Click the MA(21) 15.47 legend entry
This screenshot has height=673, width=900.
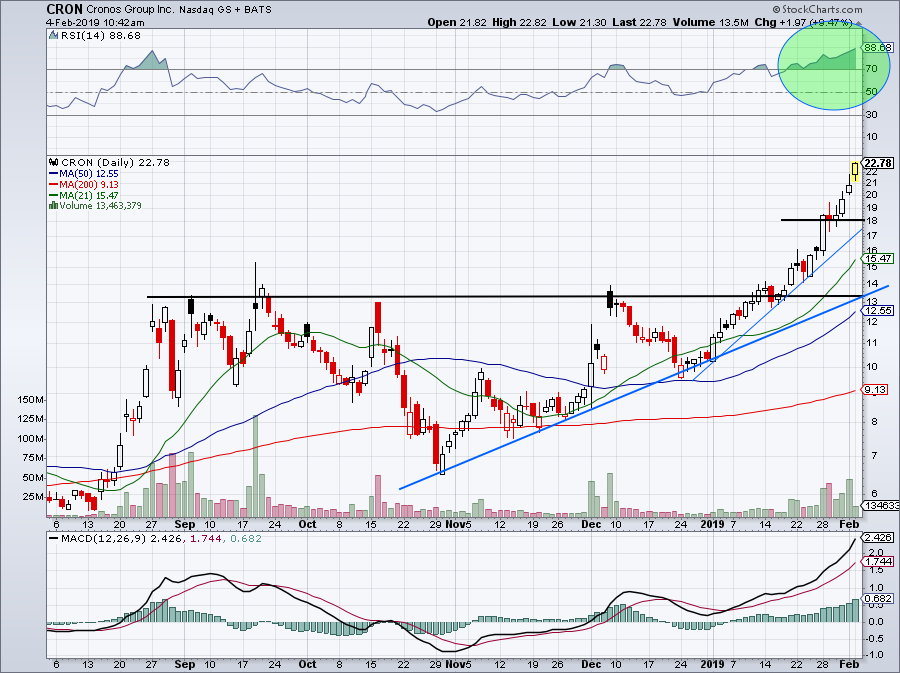(x=88, y=196)
